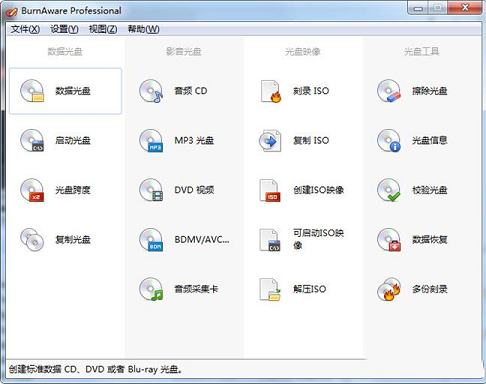Close the BurnAware Professional window
Screen dimensions: 486x384
(466, 8)
